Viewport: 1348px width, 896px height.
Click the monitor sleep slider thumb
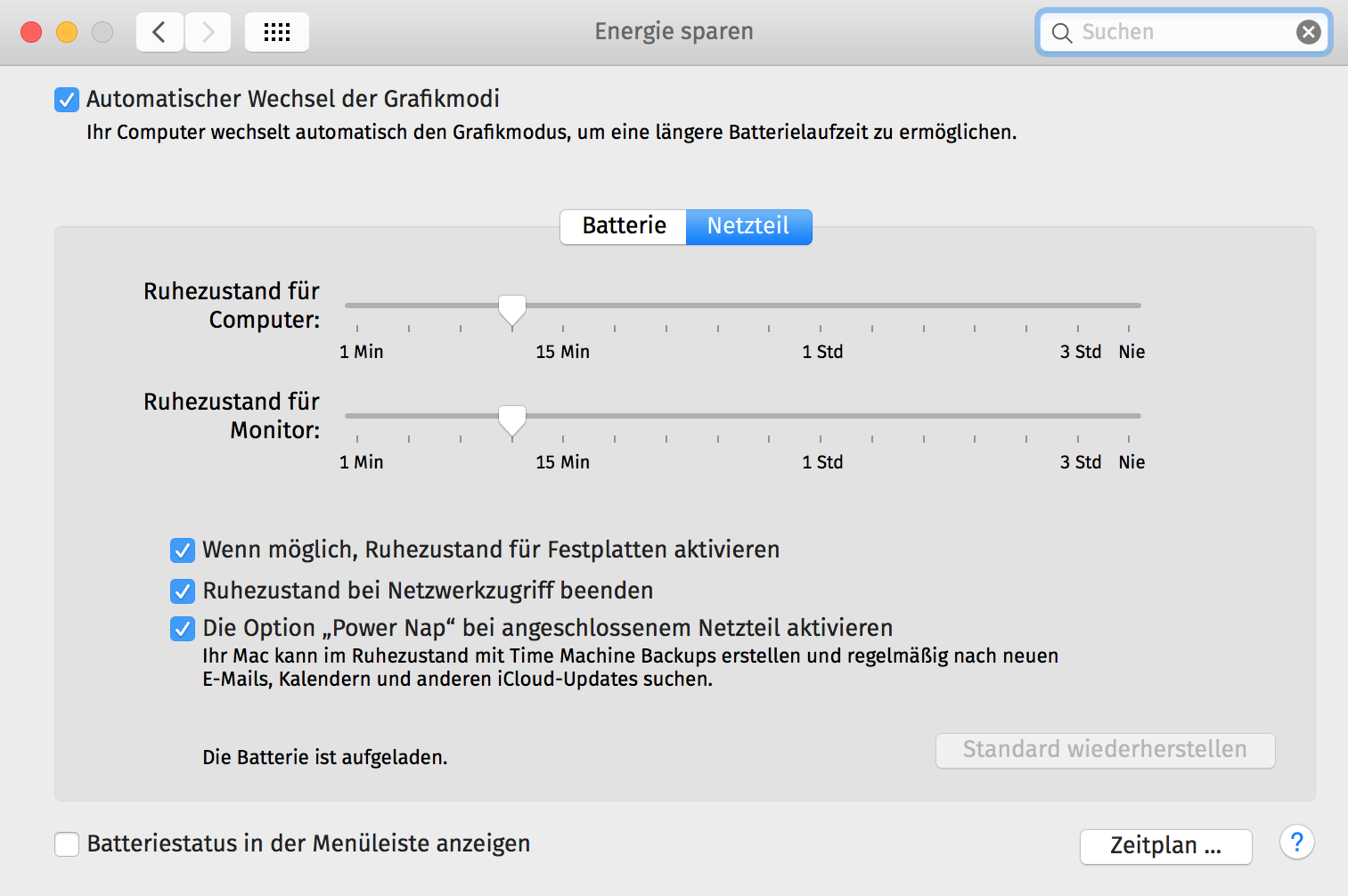[512, 421]
